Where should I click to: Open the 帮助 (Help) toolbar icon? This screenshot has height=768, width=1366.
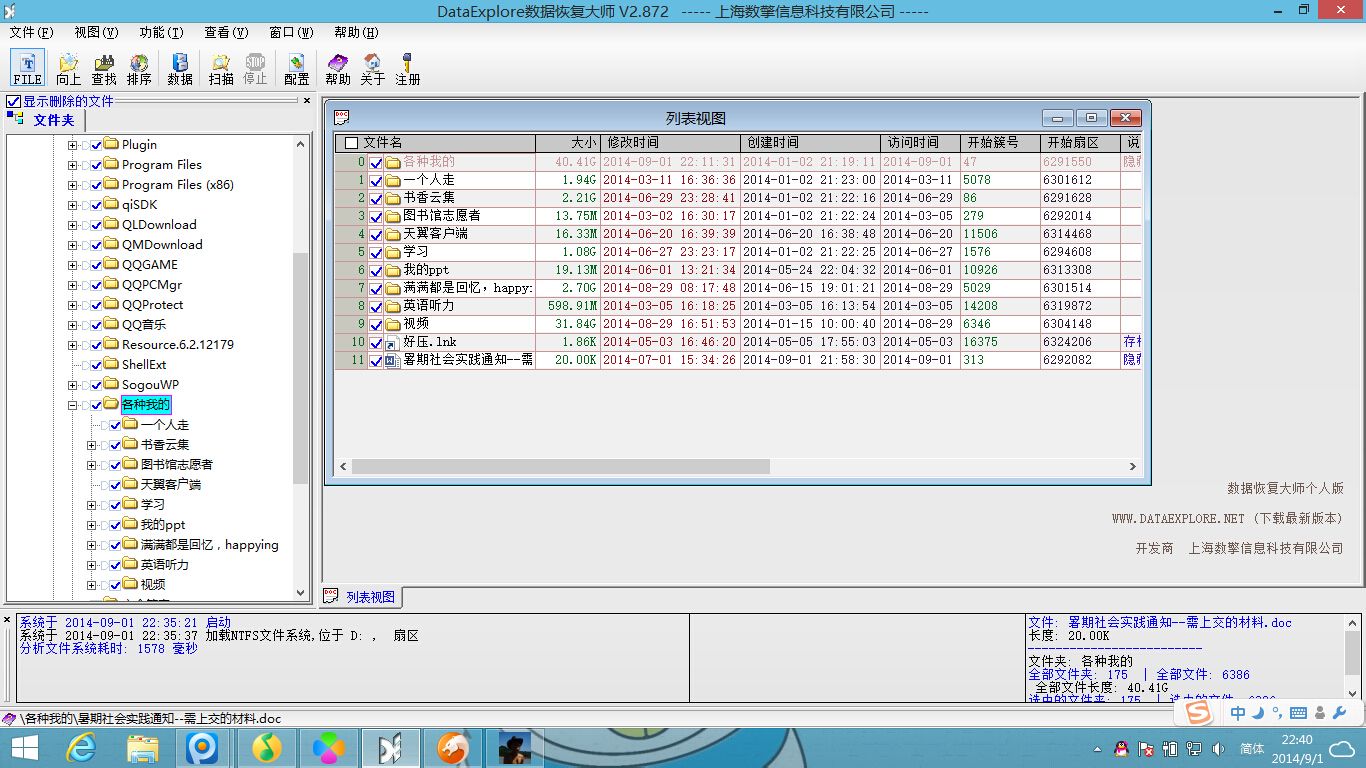[x=338, y=67]
